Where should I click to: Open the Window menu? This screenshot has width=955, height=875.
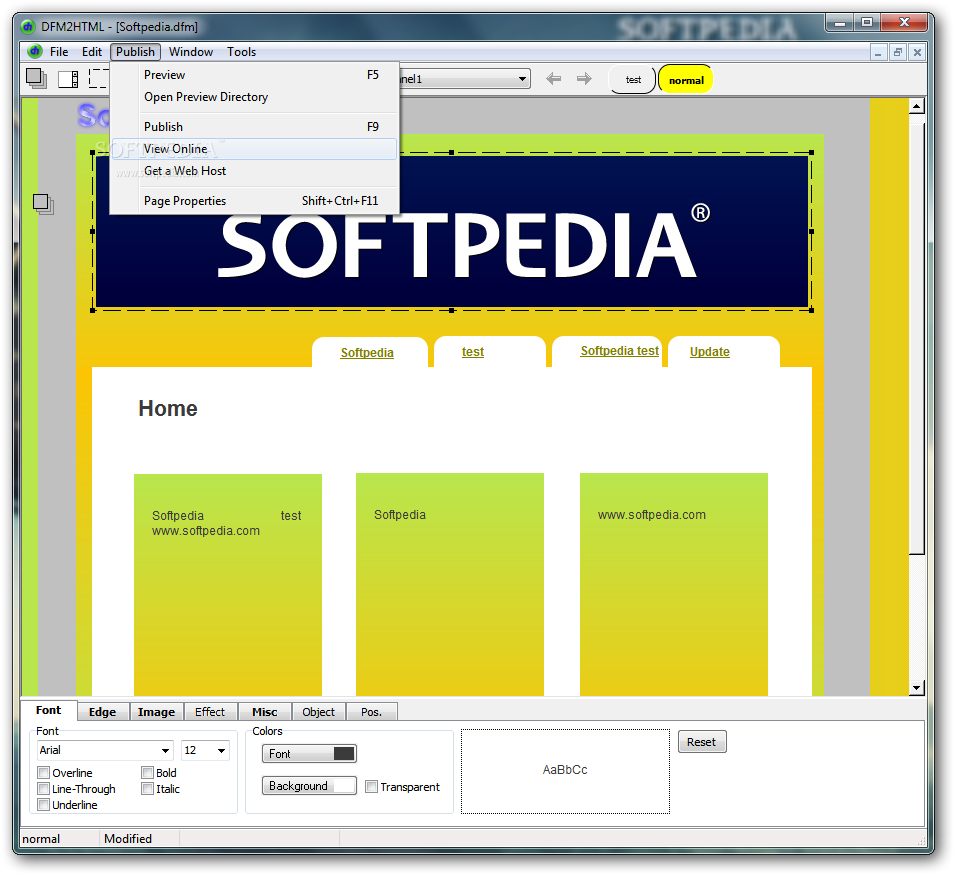click(191, 52)
